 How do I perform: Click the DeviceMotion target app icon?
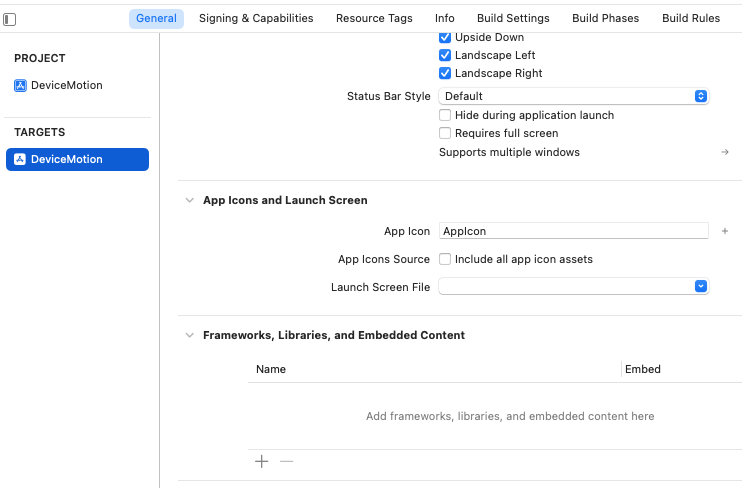point(20,160)
